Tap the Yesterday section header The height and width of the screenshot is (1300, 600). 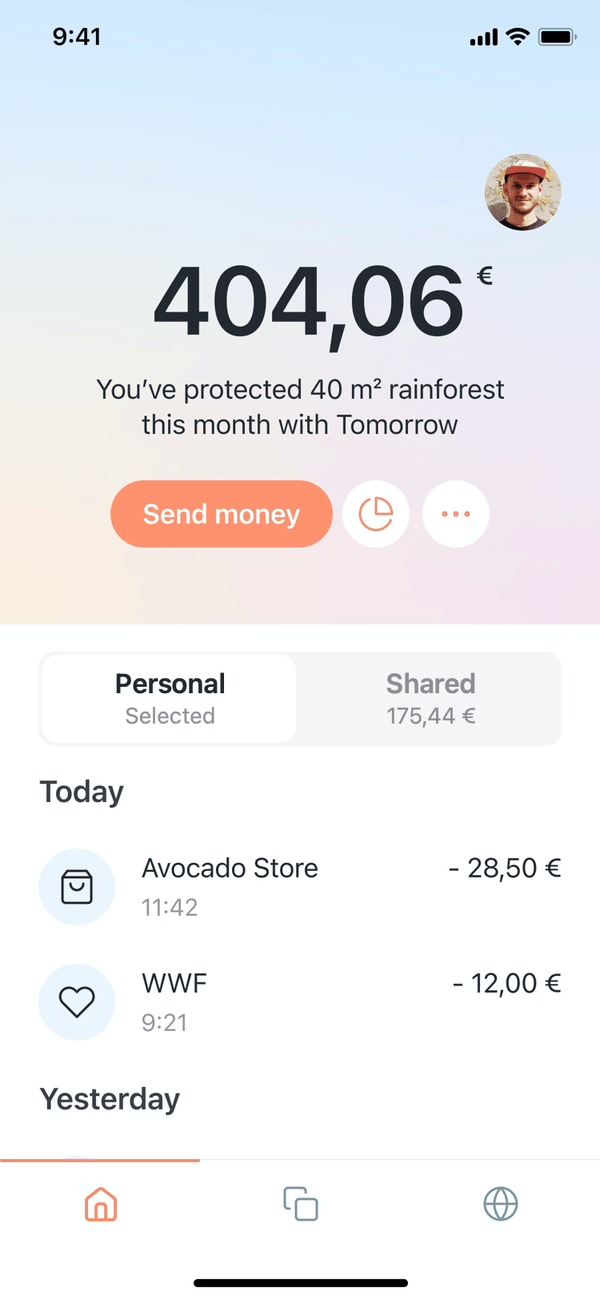click(x=110, y=1099)
